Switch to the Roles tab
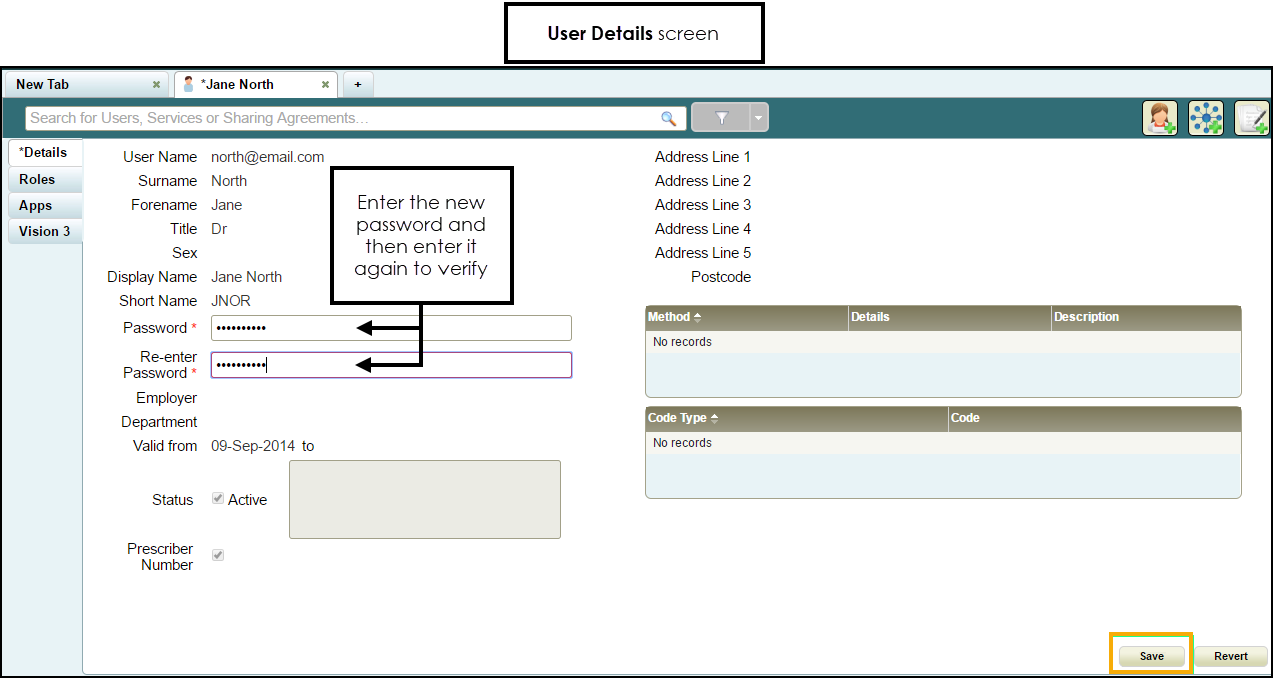The width and height of the screenshot is (1273, 678). point(38,180)
